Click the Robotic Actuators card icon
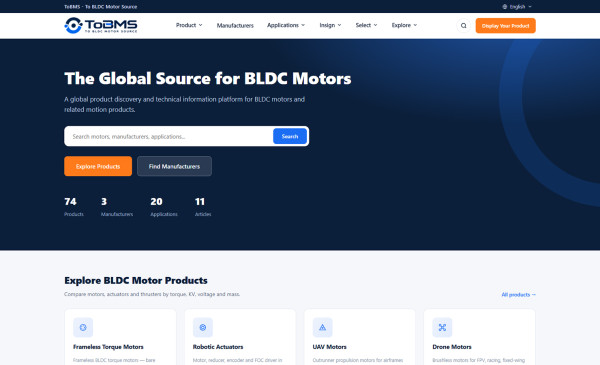Viewport: 600px width, 365px height. point(203,328)
